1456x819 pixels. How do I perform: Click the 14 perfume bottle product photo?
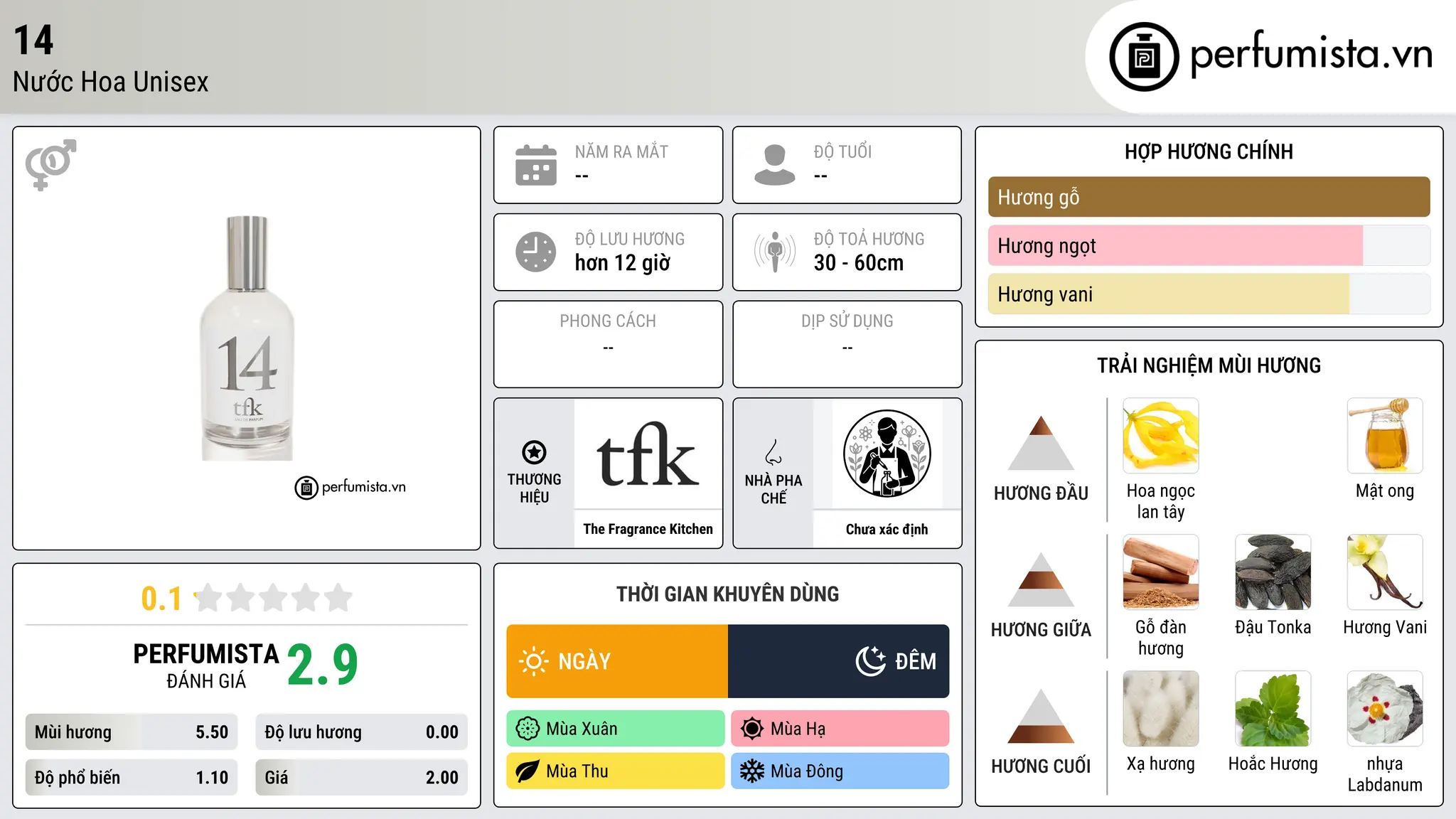(x=247, y=338)
